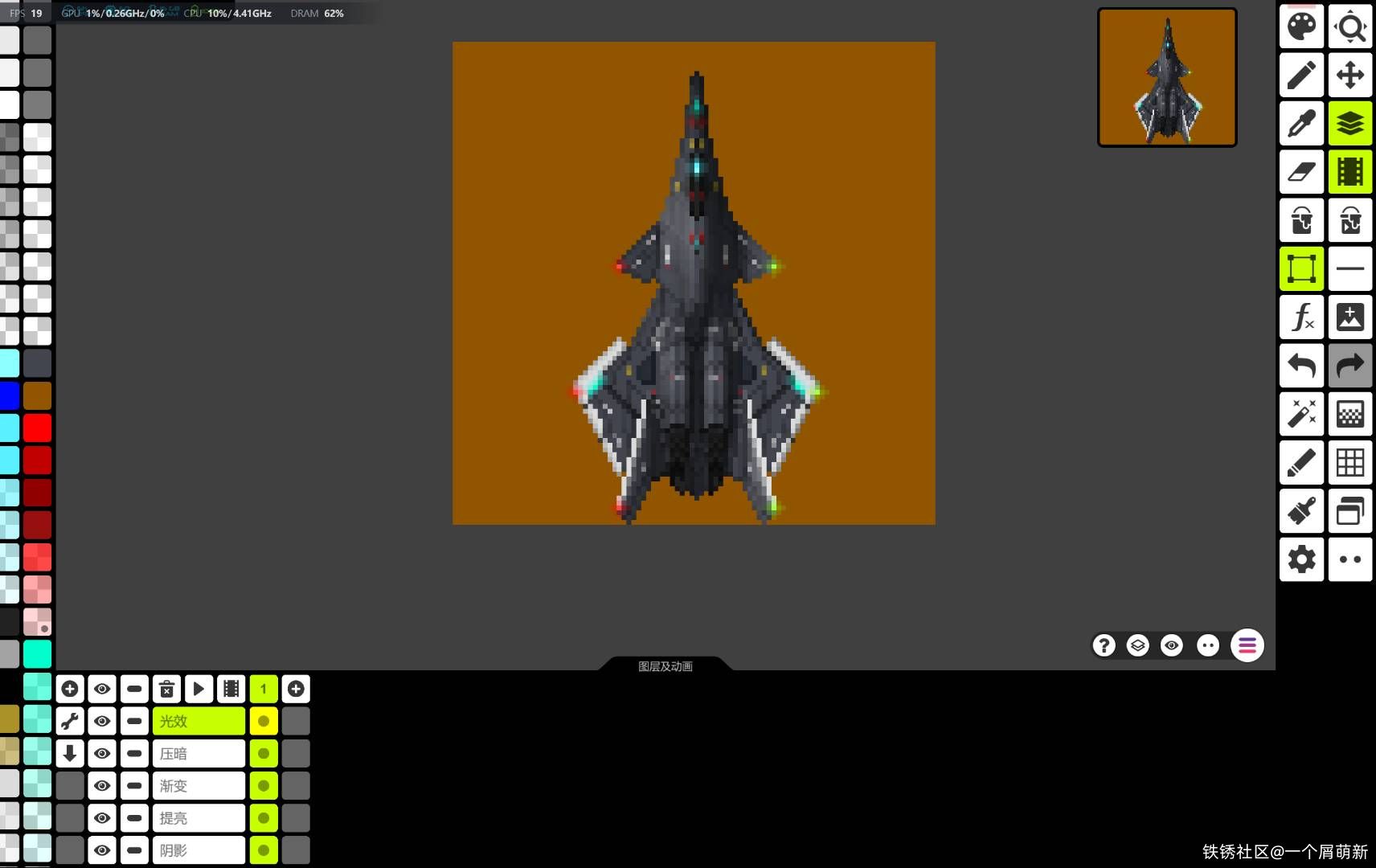Play the animation
1376x868 pixels.
pos(199,689)
